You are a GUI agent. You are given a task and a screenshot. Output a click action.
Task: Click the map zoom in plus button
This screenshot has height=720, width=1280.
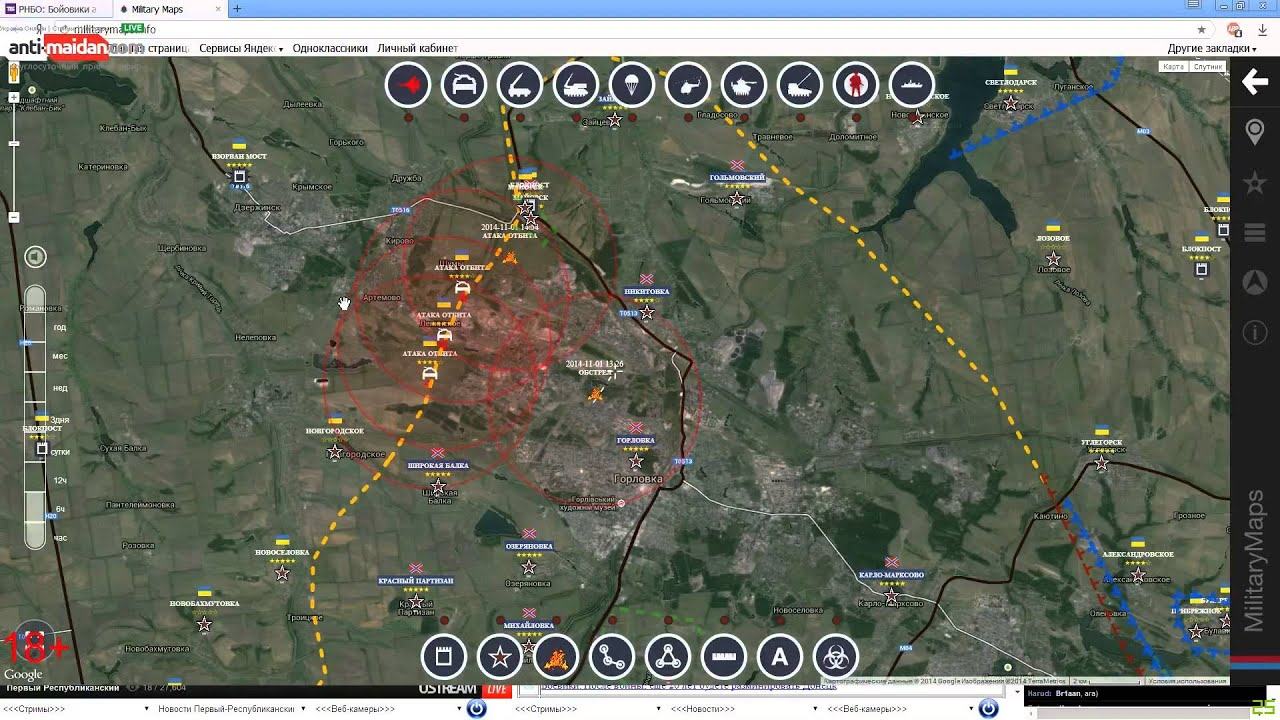tap(14, 98)
